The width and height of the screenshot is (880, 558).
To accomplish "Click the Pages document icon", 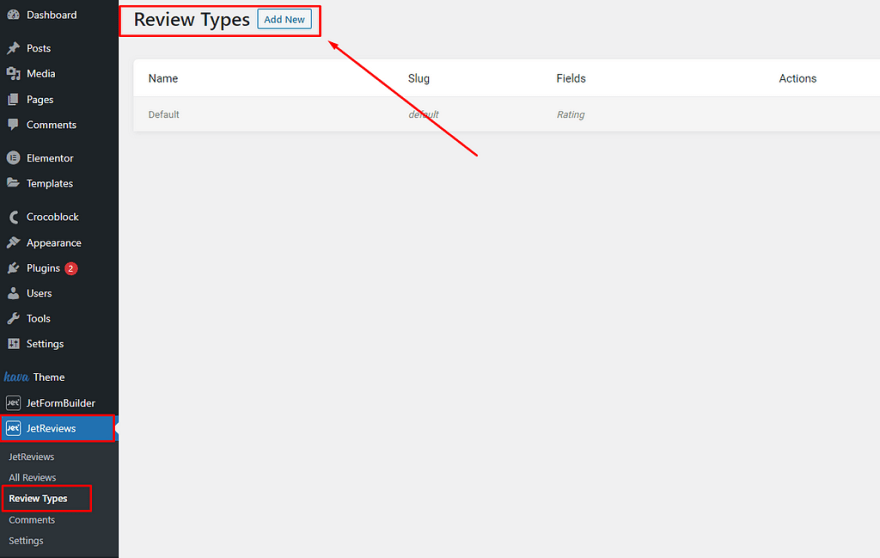I will pyautogui.click(x=13, y=99).
